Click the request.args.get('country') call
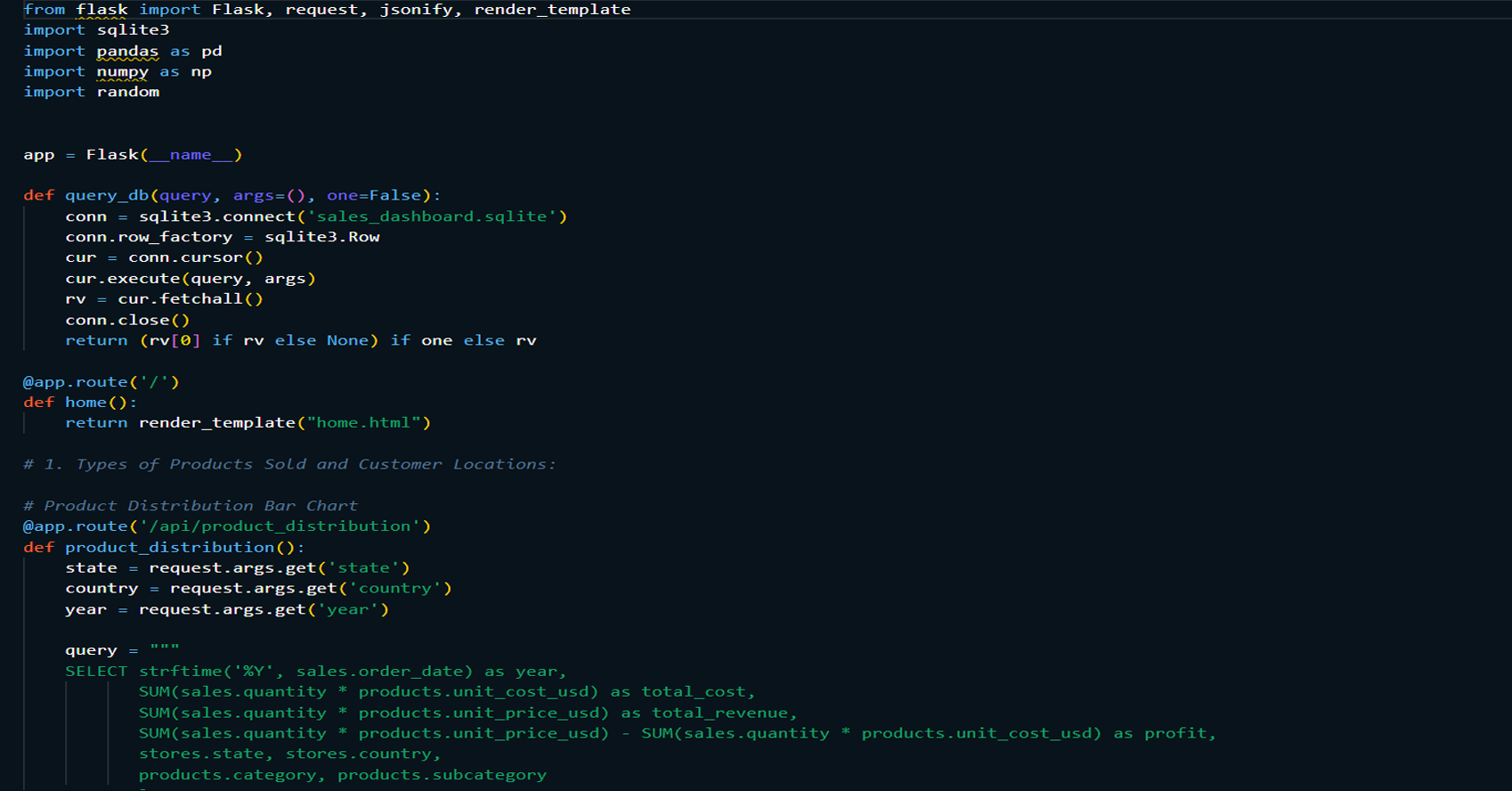The width and height of the screenshot is (1512, 791). click(310, 589)
